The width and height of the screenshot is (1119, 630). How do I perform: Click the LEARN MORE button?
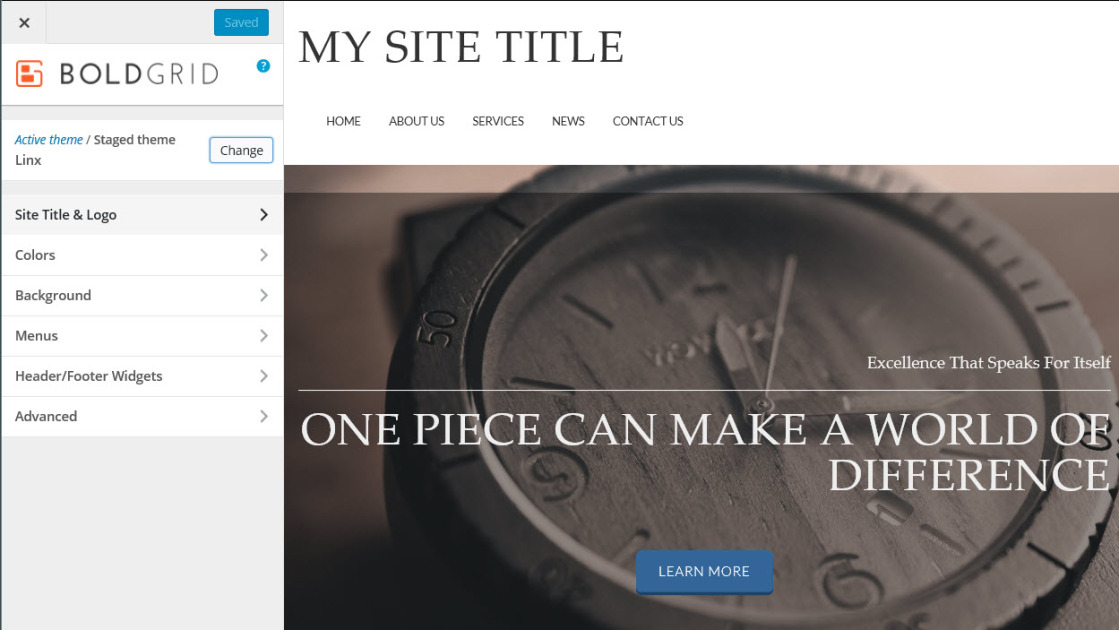(x=704, y=571)
